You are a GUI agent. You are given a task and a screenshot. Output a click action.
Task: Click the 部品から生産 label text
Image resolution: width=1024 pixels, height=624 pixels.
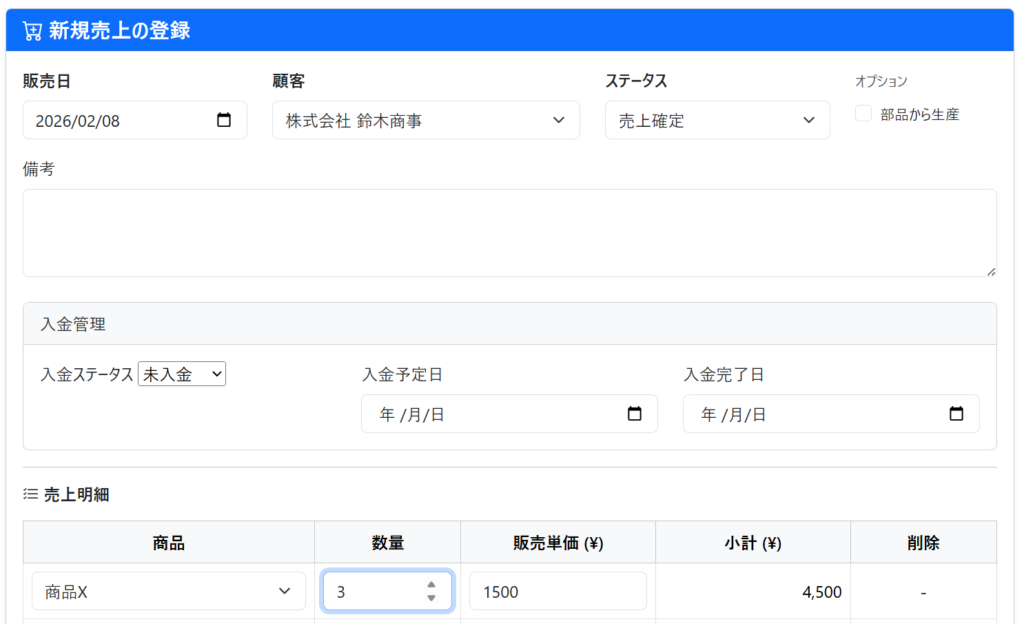coord(919,114)
